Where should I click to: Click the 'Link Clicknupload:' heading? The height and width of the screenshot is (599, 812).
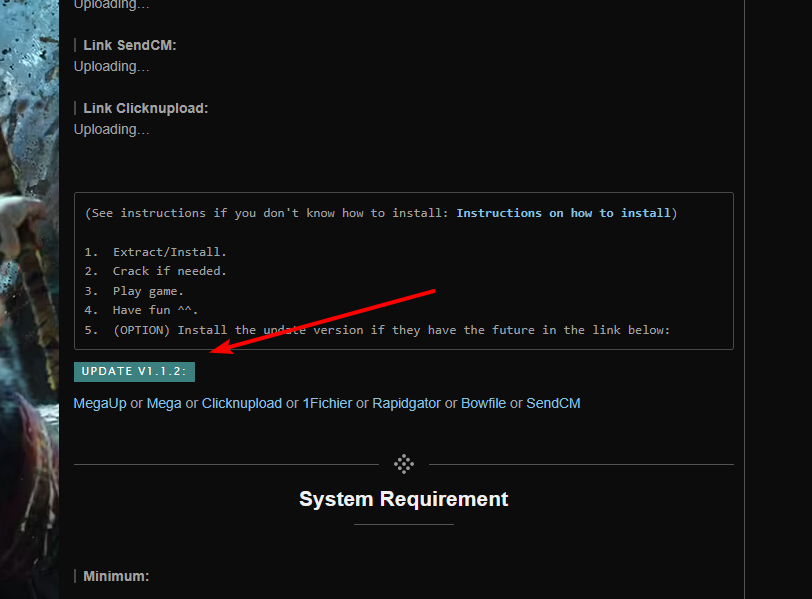(x=146, y=108)
